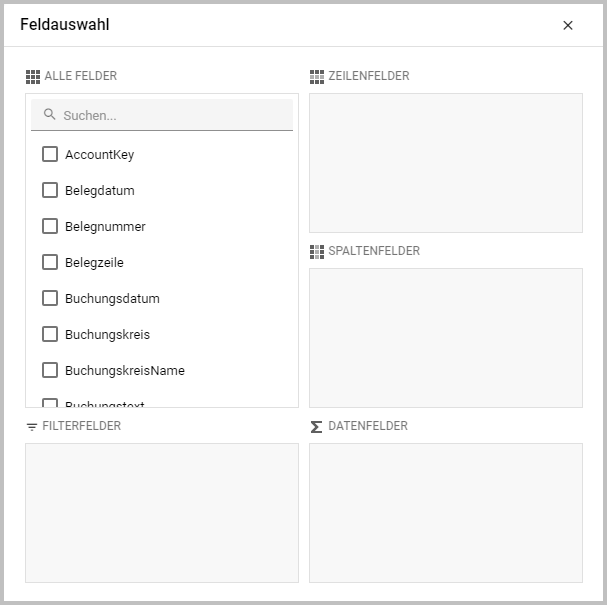Image resolution: width=607 pixels, height=605 pixels.
Task: Click inside the Filterfelder drop area
Action: 161,513
